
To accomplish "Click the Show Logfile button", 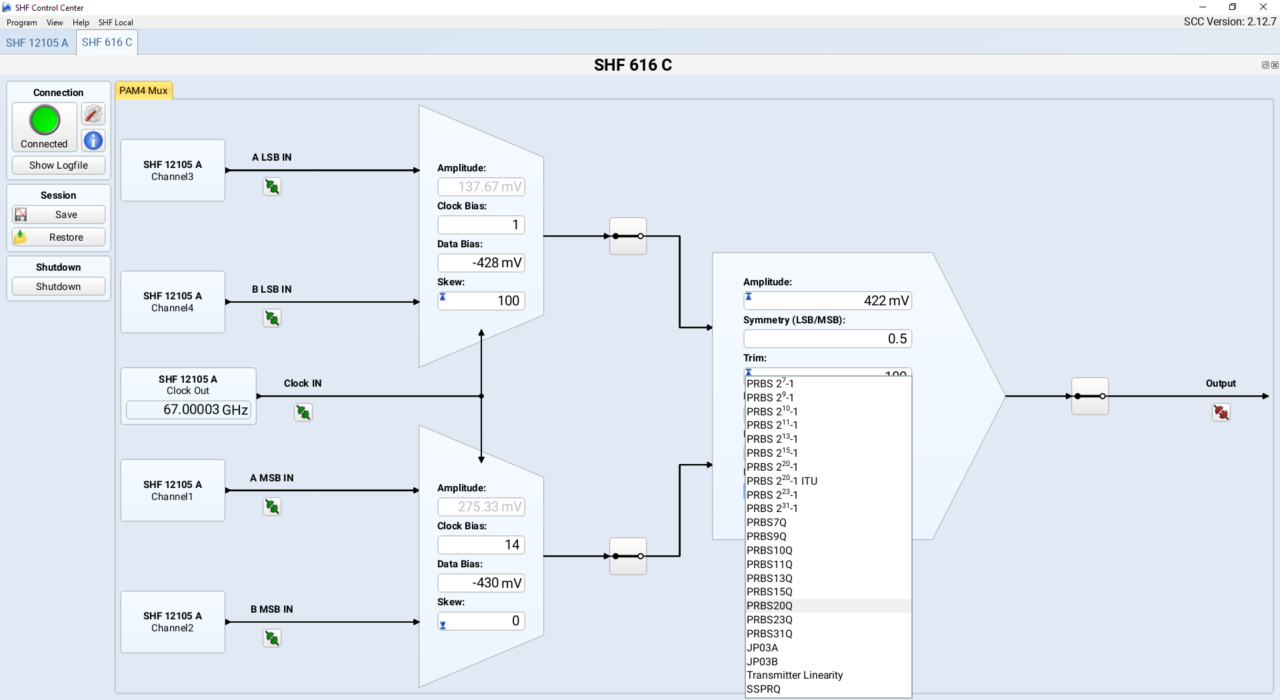I will click(58, 165).
